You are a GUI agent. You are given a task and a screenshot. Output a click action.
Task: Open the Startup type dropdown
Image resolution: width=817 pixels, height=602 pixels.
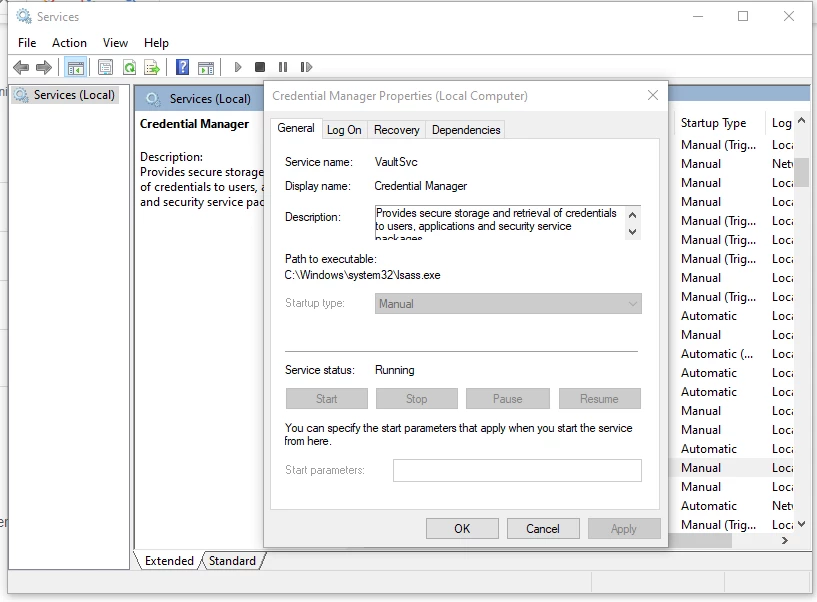508,304
